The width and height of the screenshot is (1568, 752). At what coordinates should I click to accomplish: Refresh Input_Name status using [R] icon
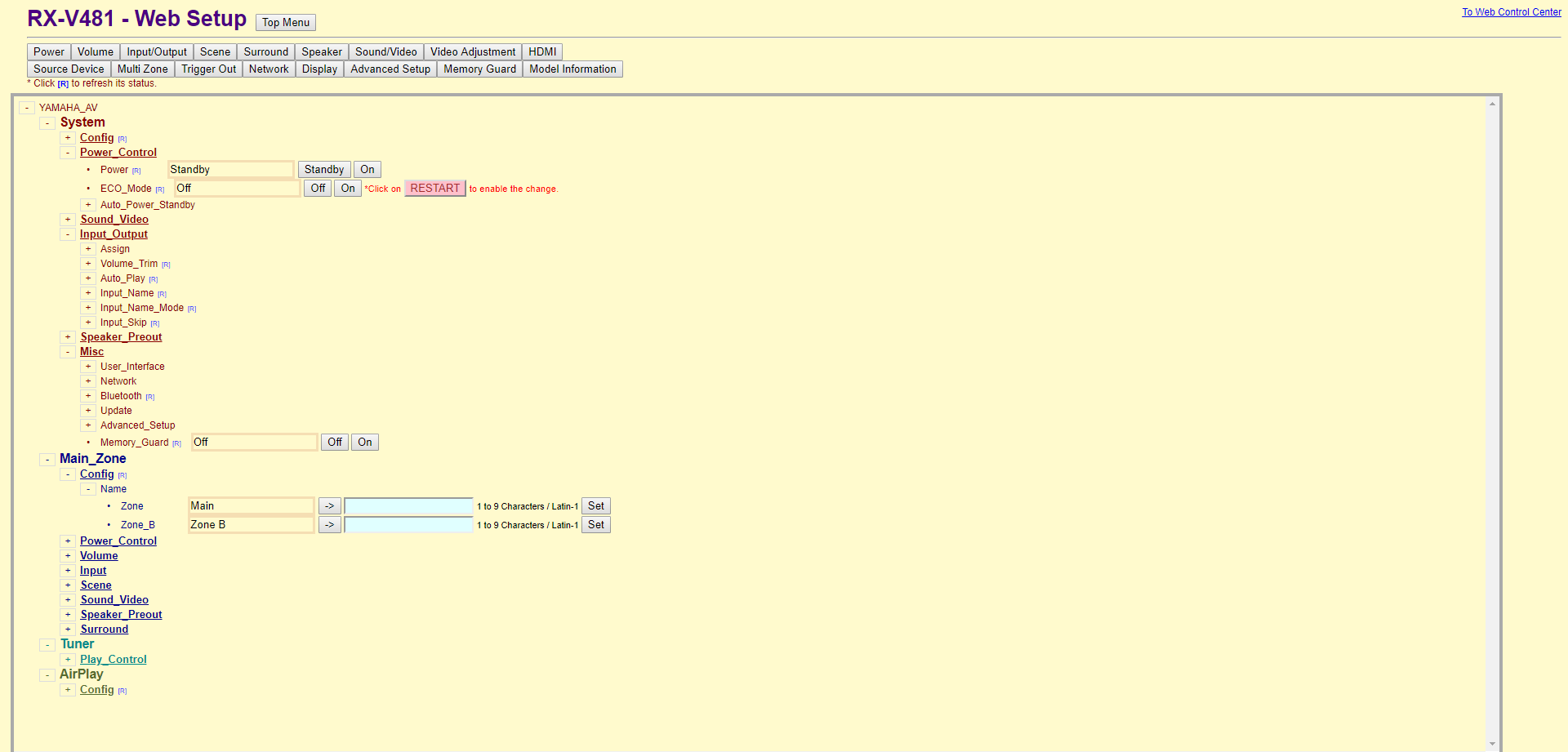162,294
